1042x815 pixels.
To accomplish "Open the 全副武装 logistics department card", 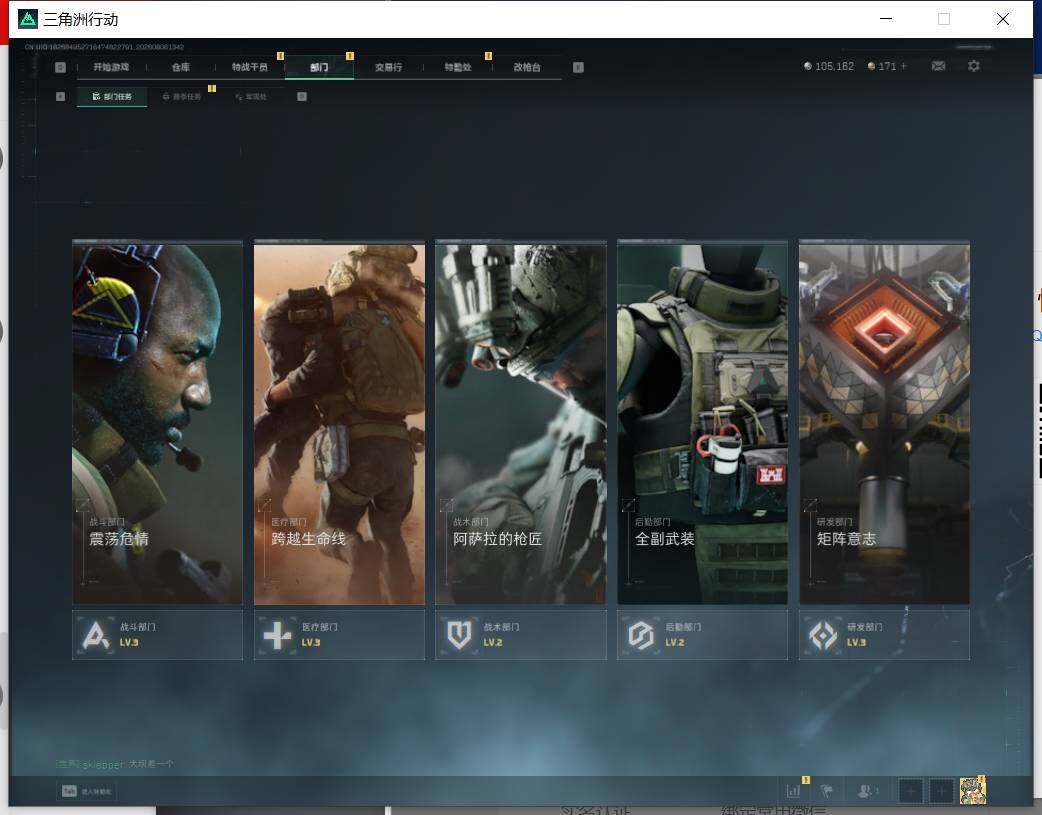I will pyautogui.click(x=702, y=423).
